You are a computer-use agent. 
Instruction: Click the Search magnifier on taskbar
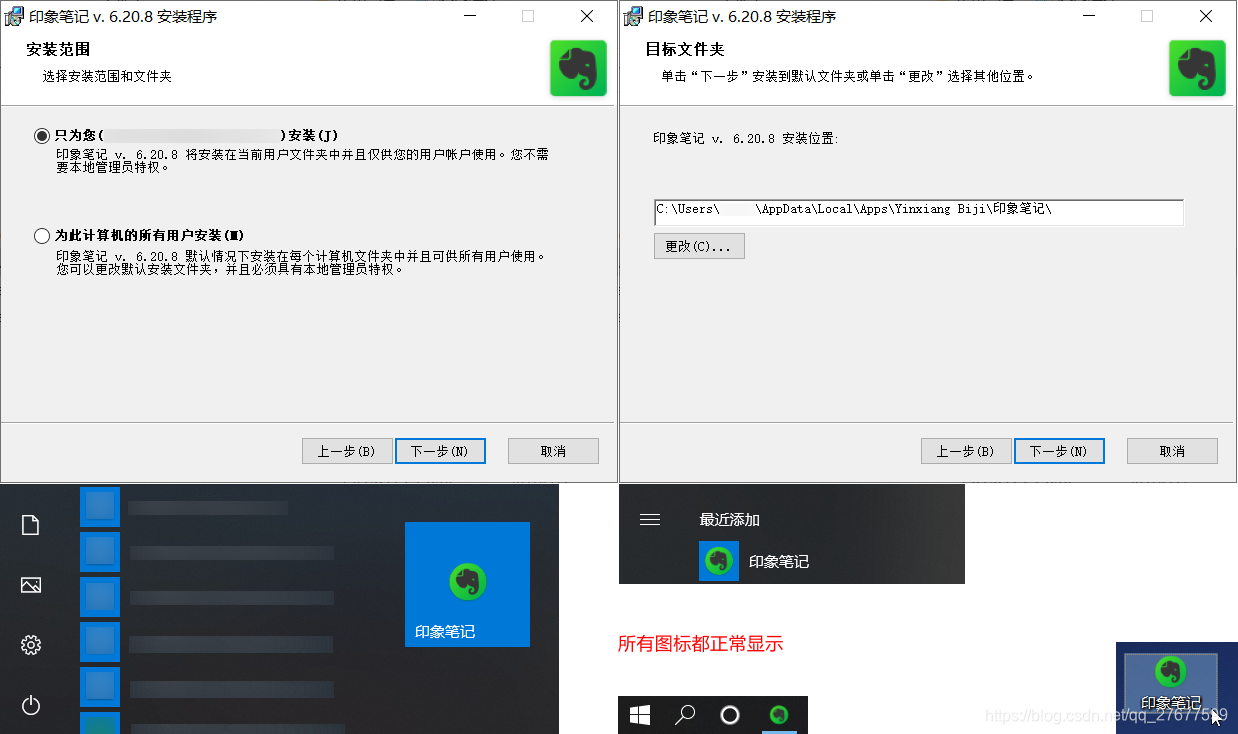tap(685, 715)
